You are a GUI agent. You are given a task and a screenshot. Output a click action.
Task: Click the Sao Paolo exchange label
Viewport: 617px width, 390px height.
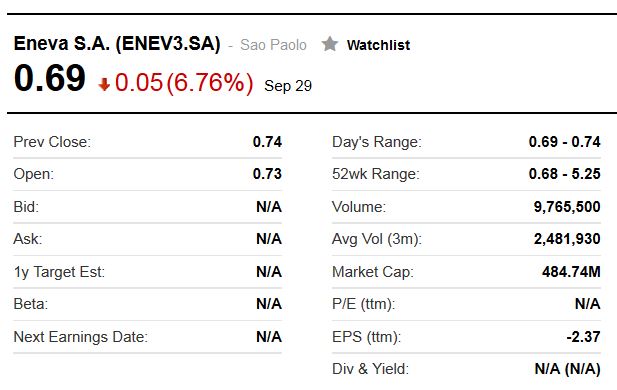(x=273, y=45)
